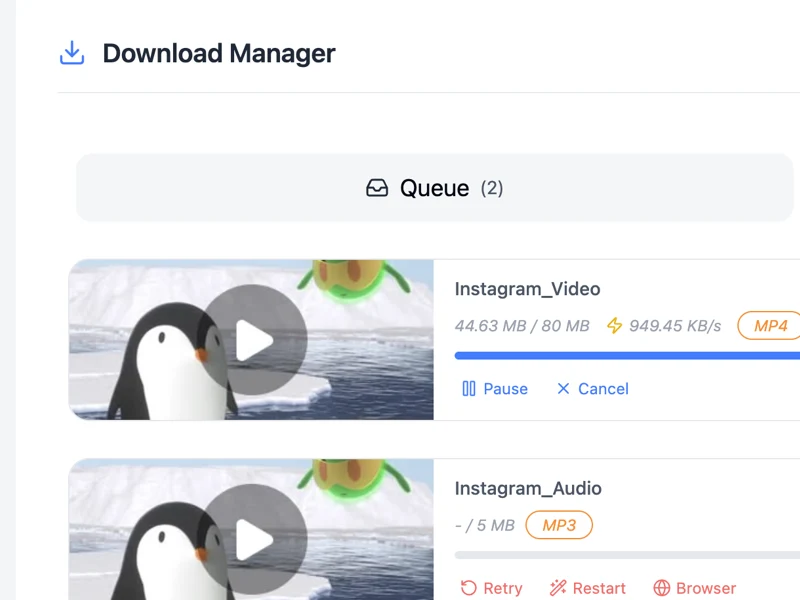Retry the Instagram_Audio download
Screen dimensions: 800x600
(x=491, y=588)
